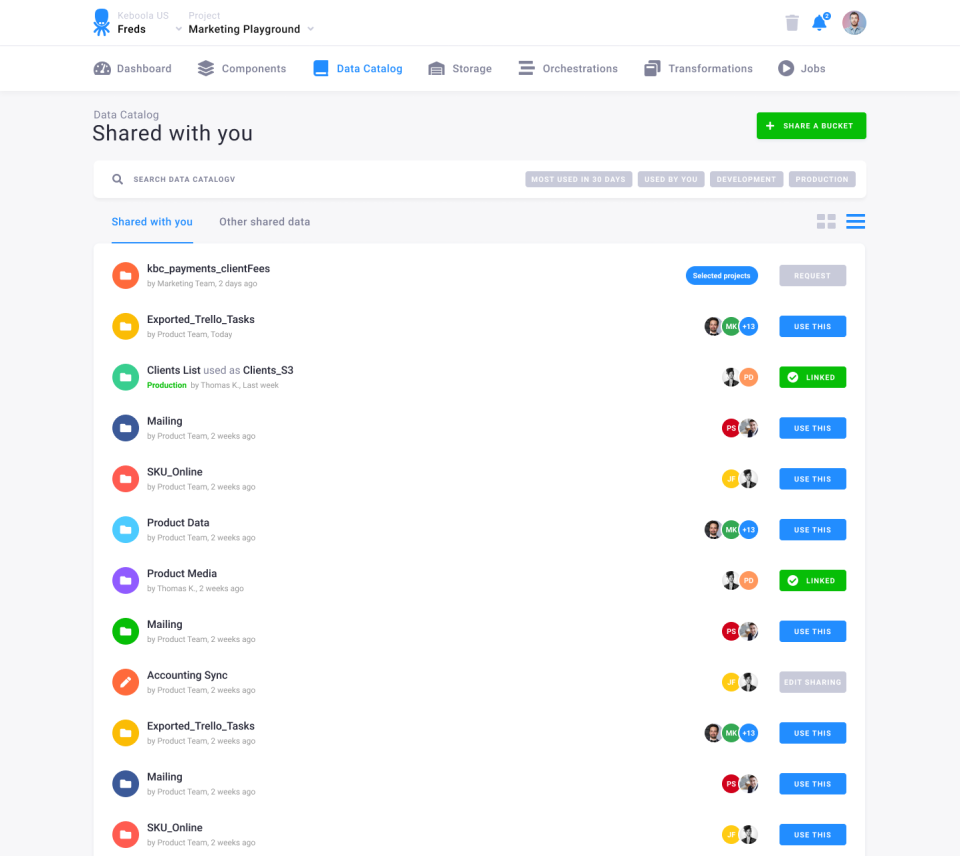Viewport: 960px width, 856px height.
Task: Open notifications bell icon
Action: tap(820, 22)
